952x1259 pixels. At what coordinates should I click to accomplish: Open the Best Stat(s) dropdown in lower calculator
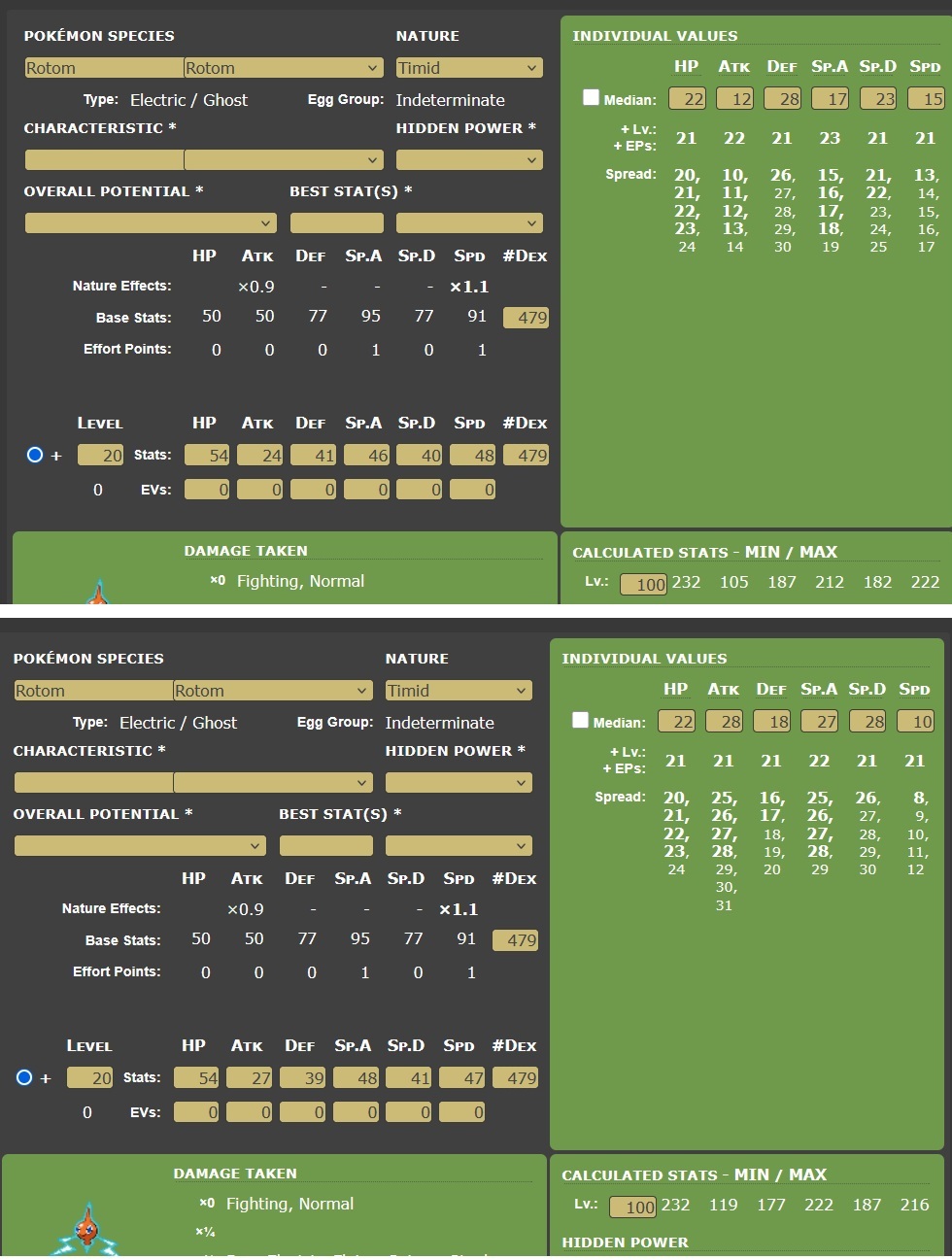[459, 846]
